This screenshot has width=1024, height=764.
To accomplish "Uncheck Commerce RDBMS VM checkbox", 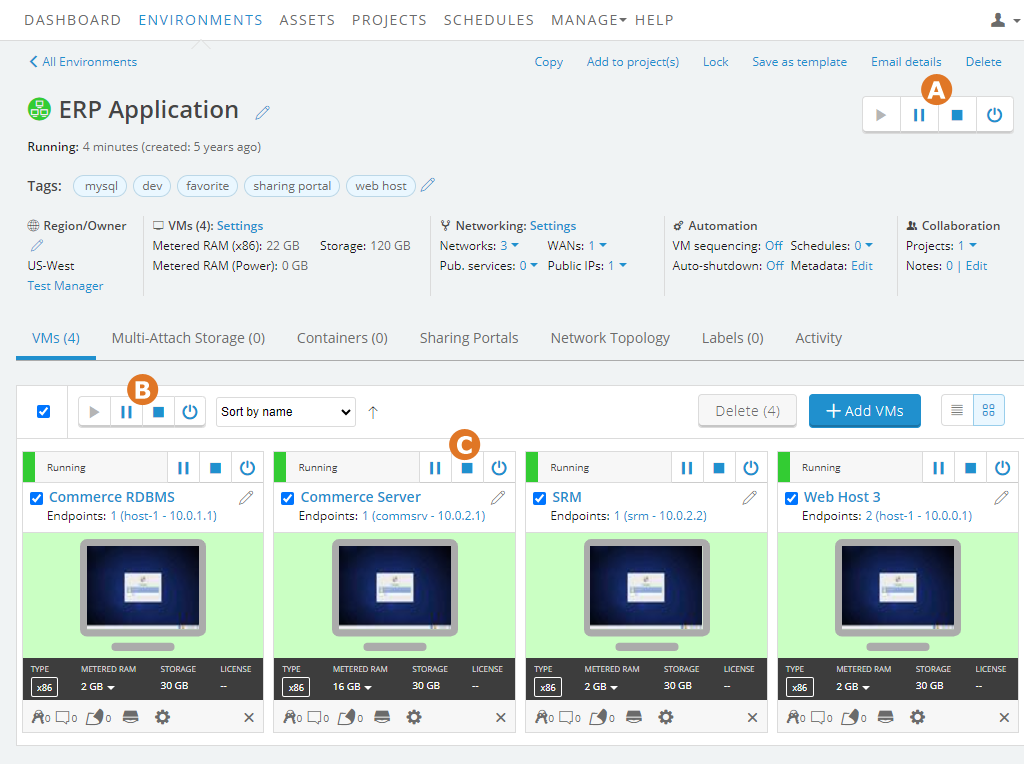I will click(x=37, y=498).
